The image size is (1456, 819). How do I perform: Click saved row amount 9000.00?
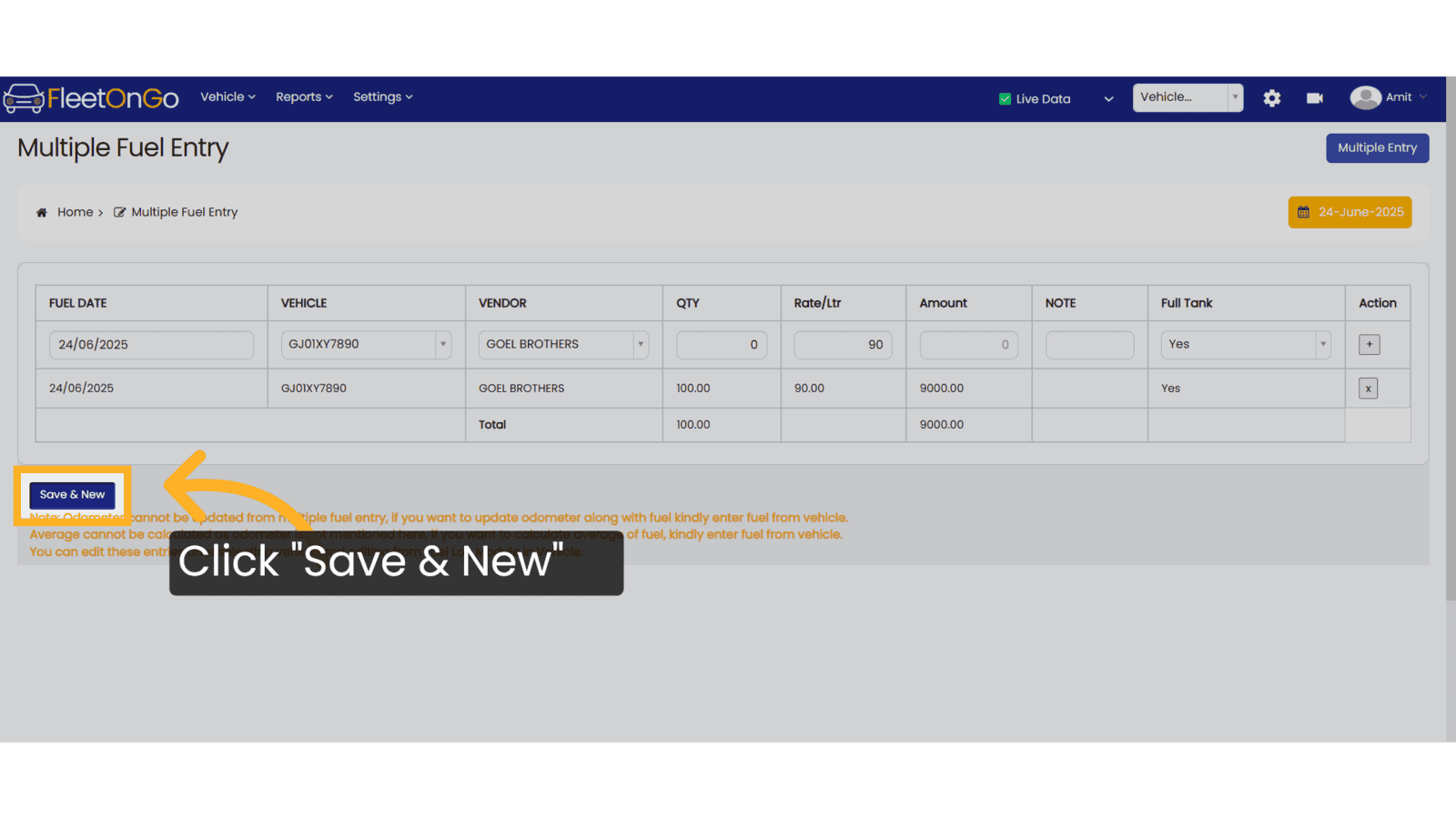tap(941, 389)
